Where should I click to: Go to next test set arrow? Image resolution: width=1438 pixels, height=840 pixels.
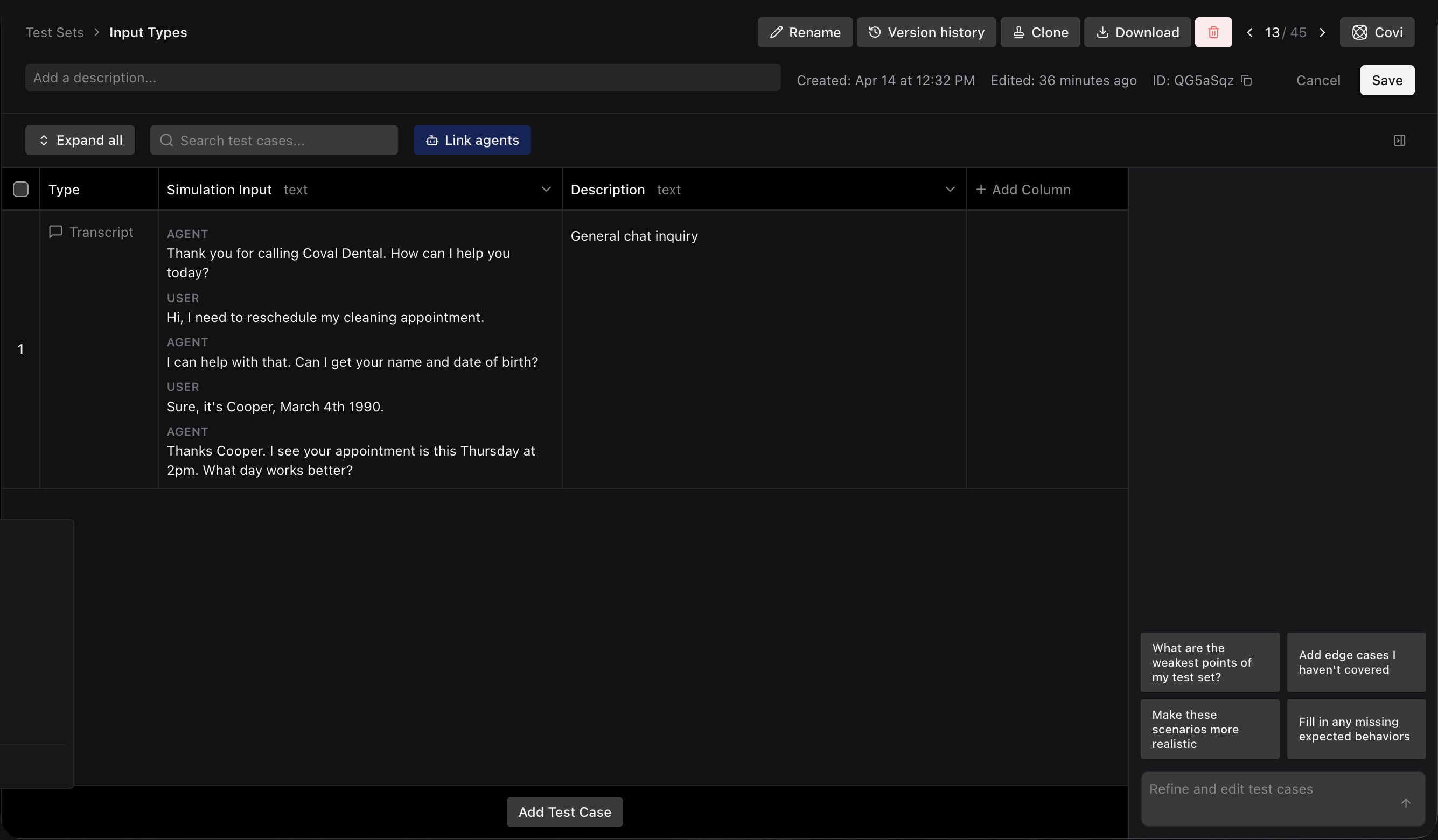coord(1322,32)
